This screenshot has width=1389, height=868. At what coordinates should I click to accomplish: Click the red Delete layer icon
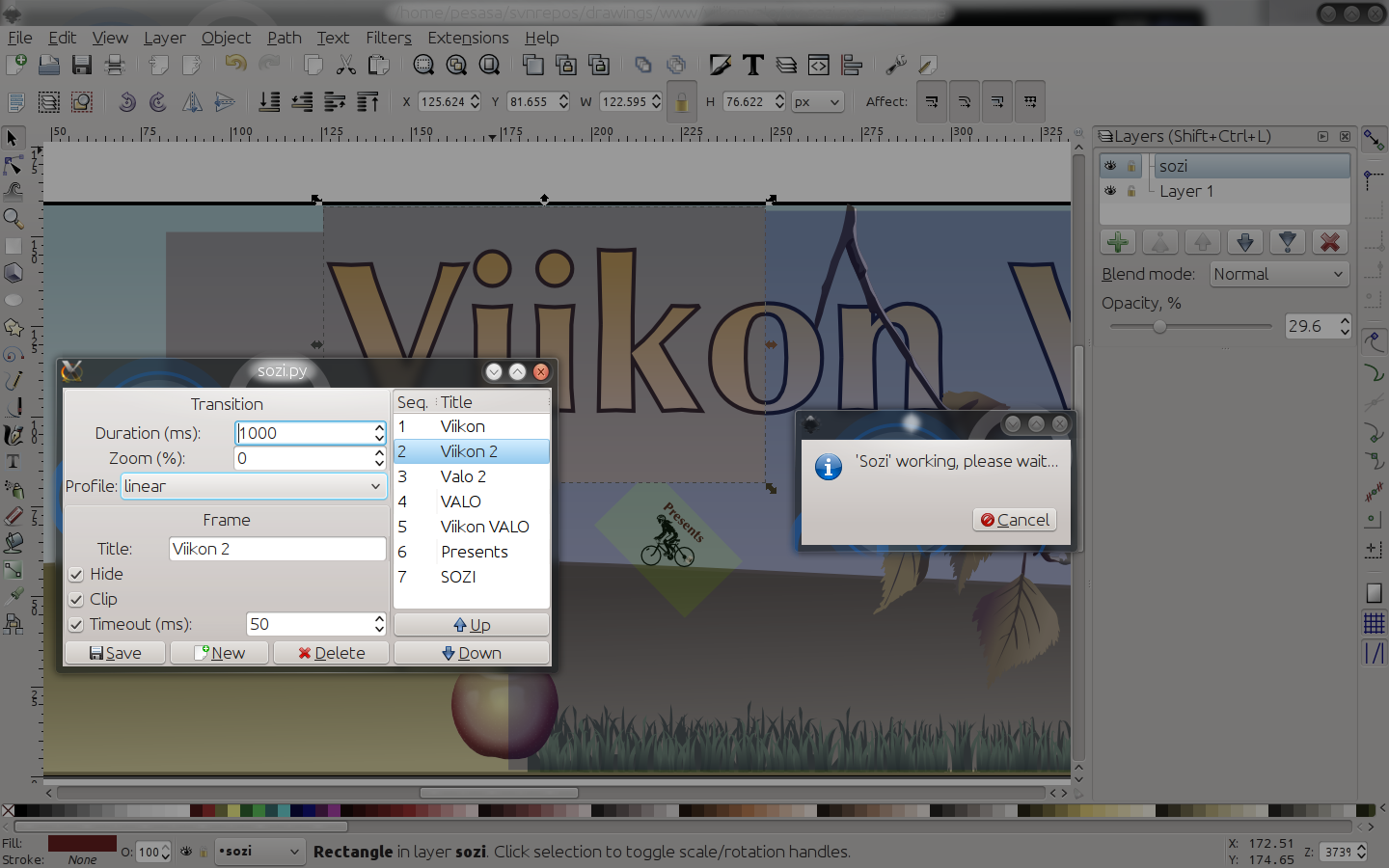click(1330, 242)
